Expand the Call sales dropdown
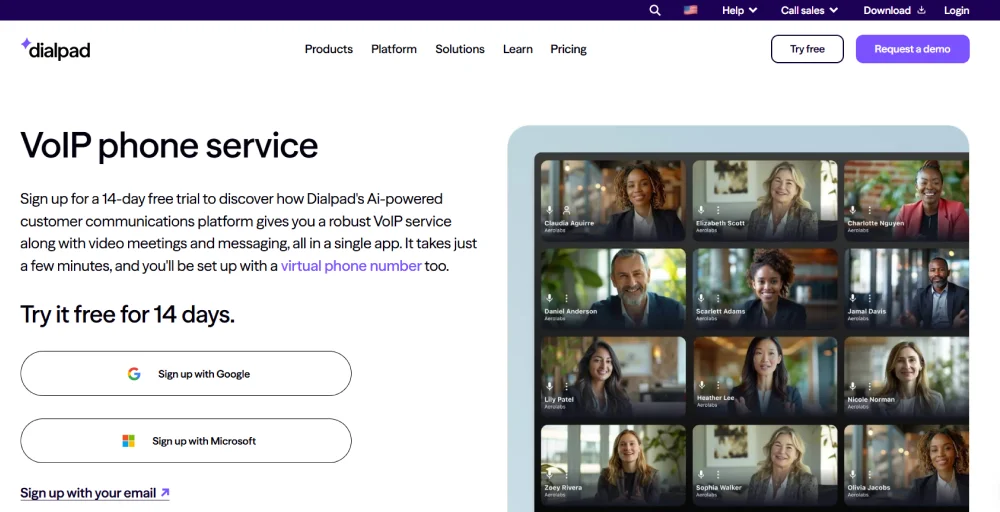This screenshot has width=1000, height=512. (809, 10)
